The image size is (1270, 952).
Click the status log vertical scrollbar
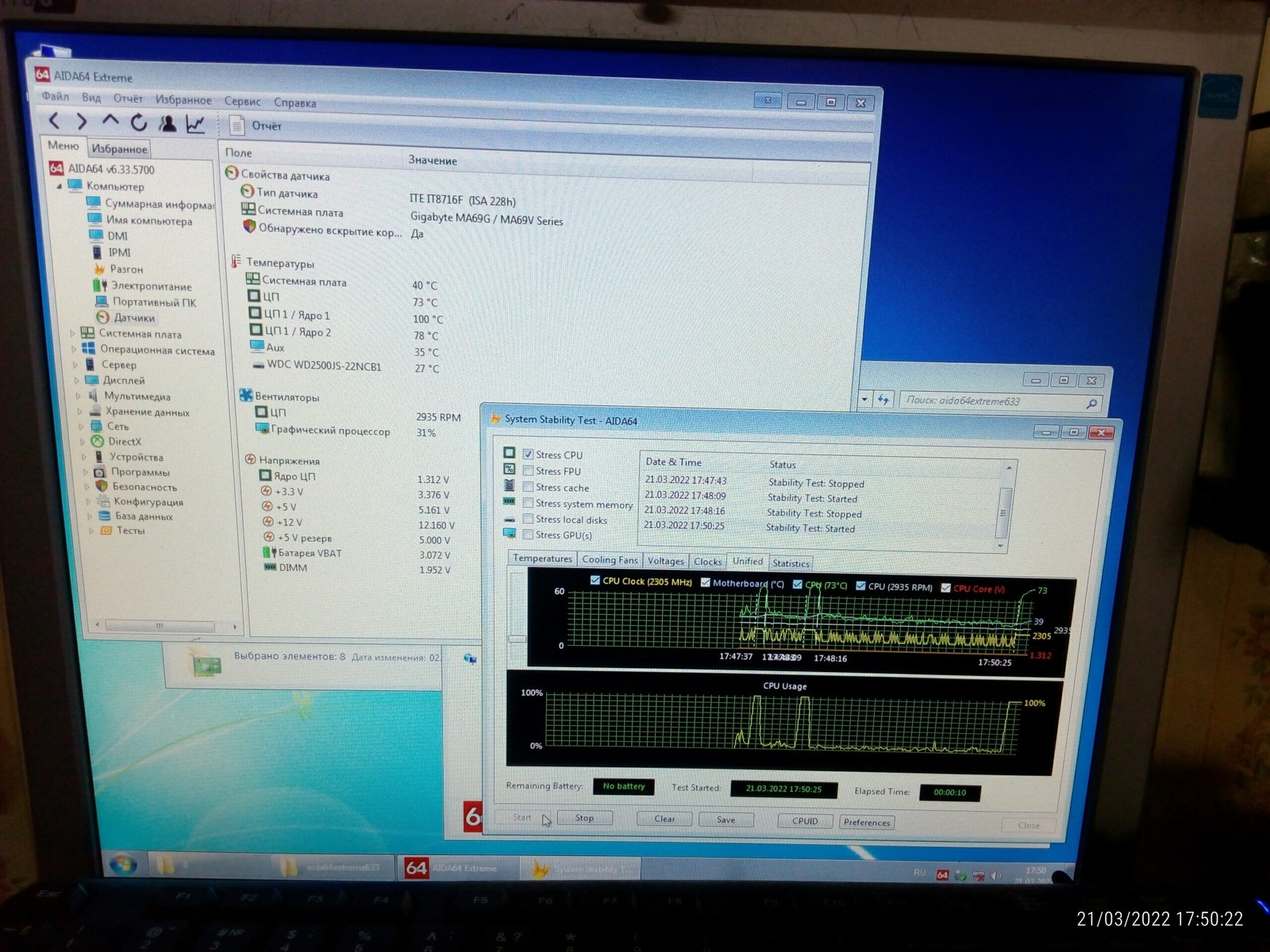pyautogui.click(x=1004, y=506)
